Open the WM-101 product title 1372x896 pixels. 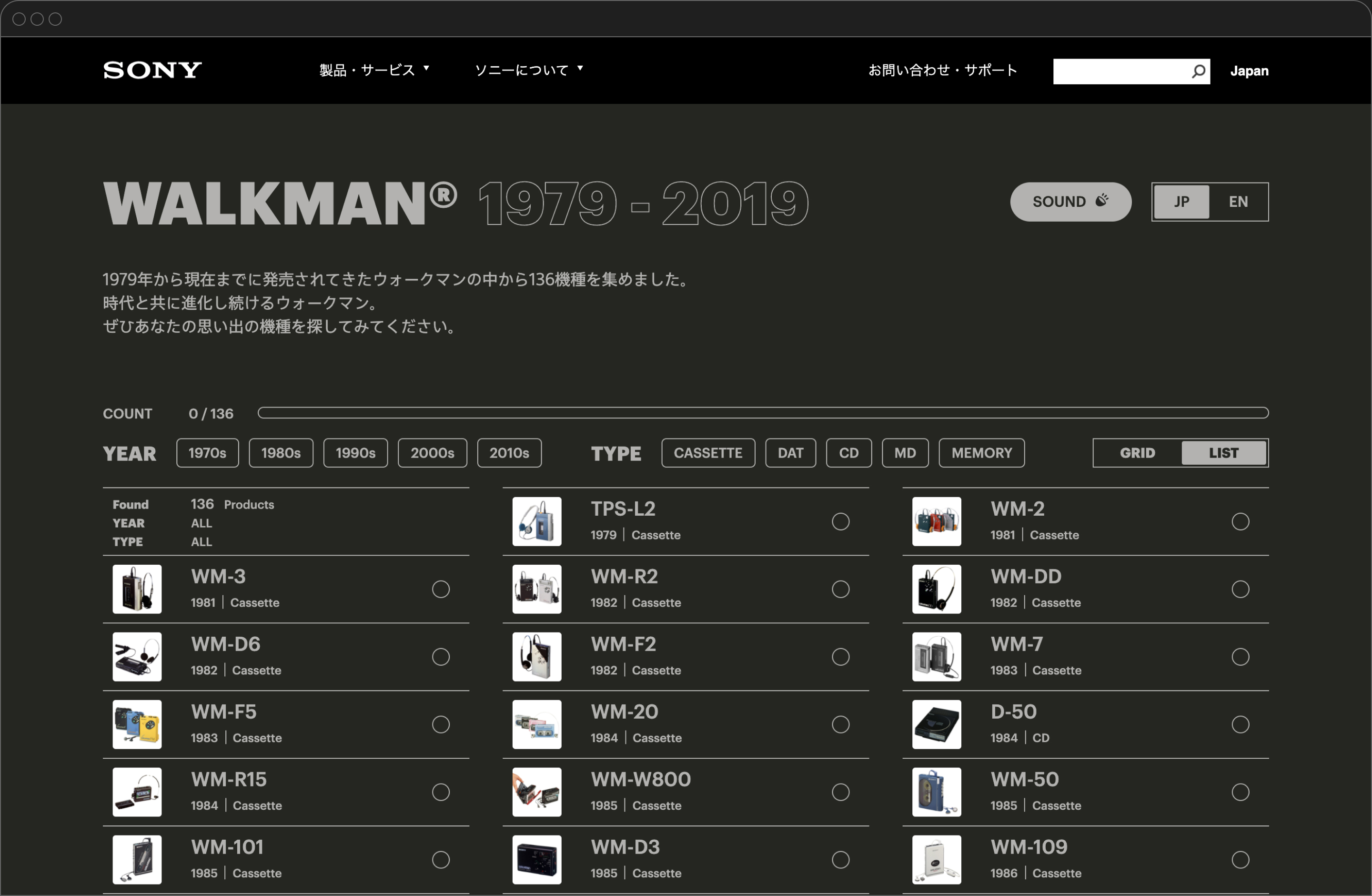tap(227, 847)
